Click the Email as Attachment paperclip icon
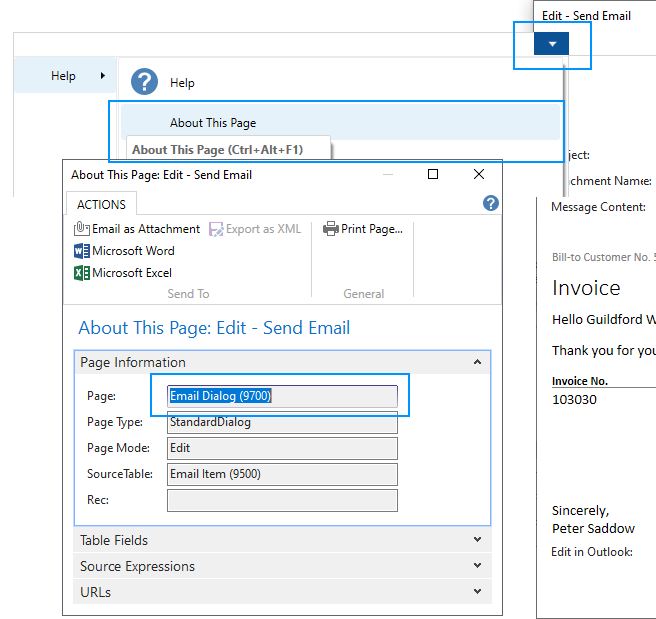This screenshot has height=619, width=656. (x=82, y=229)
